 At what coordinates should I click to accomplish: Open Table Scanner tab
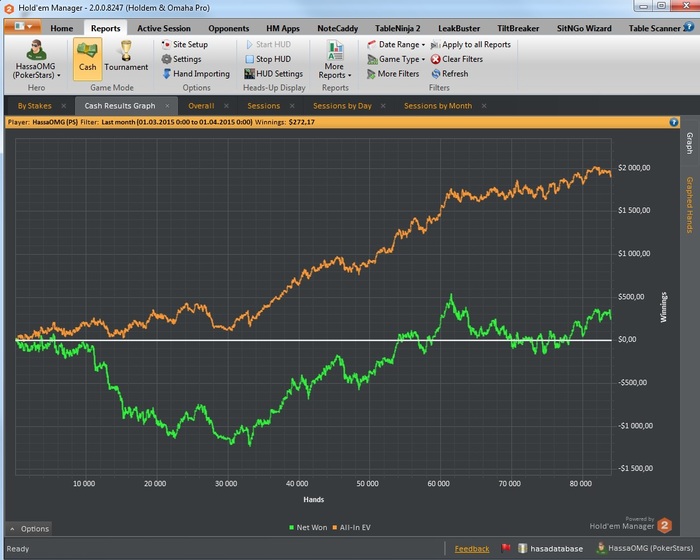(654, 28)
